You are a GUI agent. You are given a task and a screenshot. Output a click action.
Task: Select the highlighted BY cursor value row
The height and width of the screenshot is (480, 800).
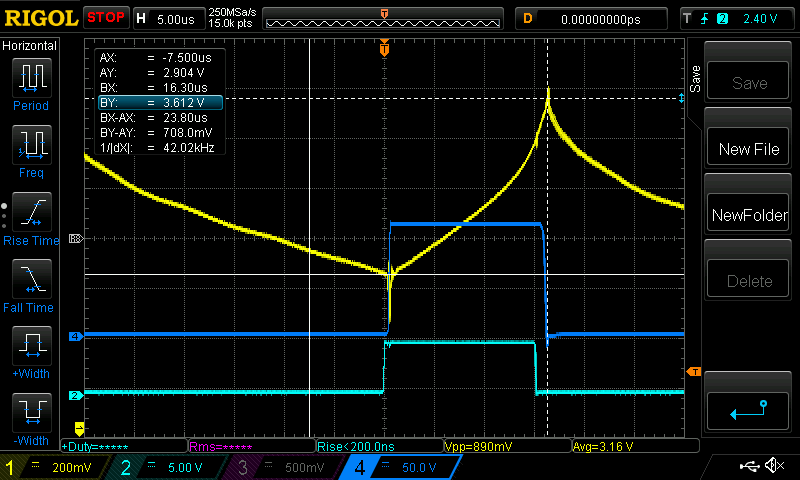(158, 102)
